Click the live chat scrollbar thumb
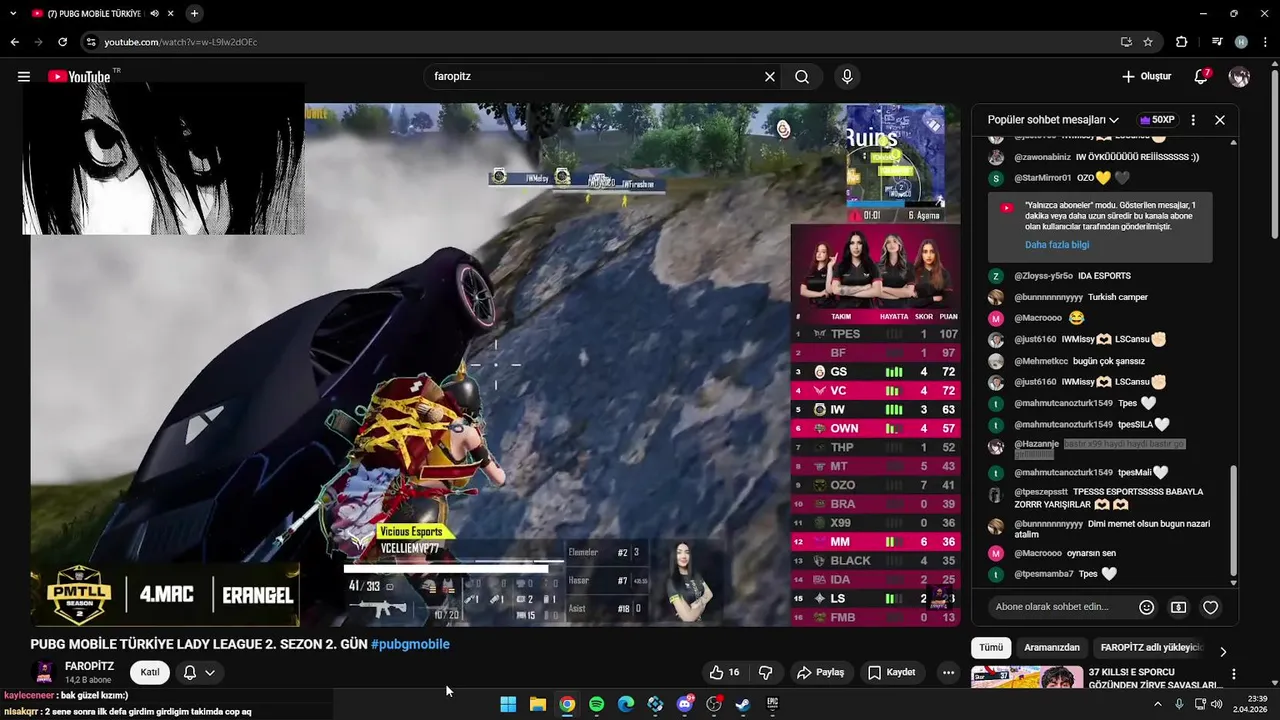 1233,520
